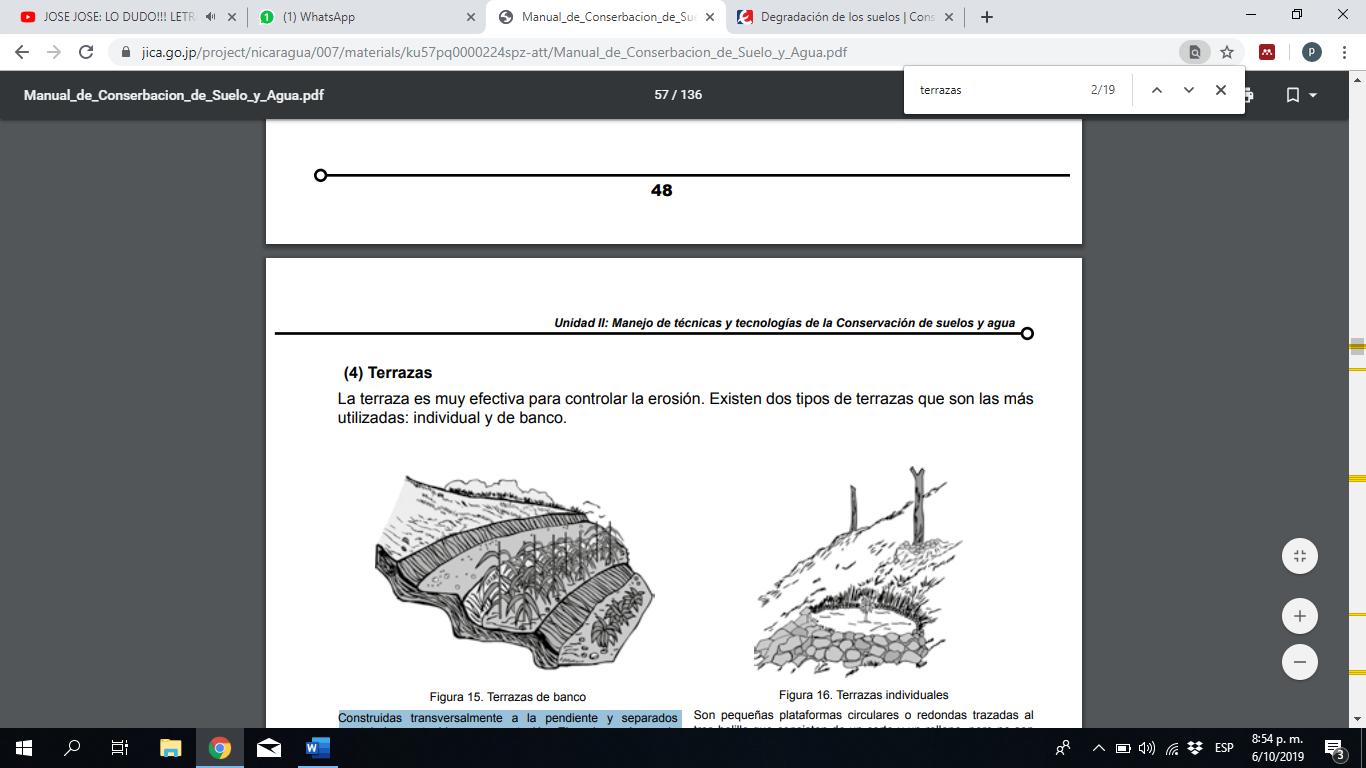Click the PDF title Manual_de_Conserbacion_de_Suelo_y_Agua.pdf
This screenshot has width=1366, height=768.
tap(174, 95)
